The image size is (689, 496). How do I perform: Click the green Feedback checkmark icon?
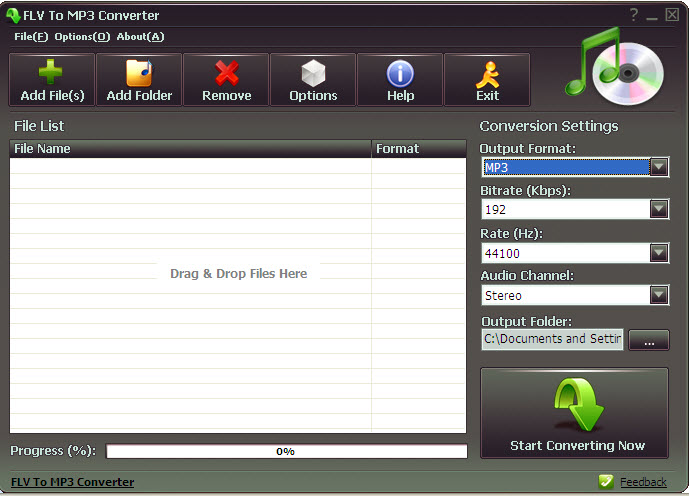[x=606, y=482]
